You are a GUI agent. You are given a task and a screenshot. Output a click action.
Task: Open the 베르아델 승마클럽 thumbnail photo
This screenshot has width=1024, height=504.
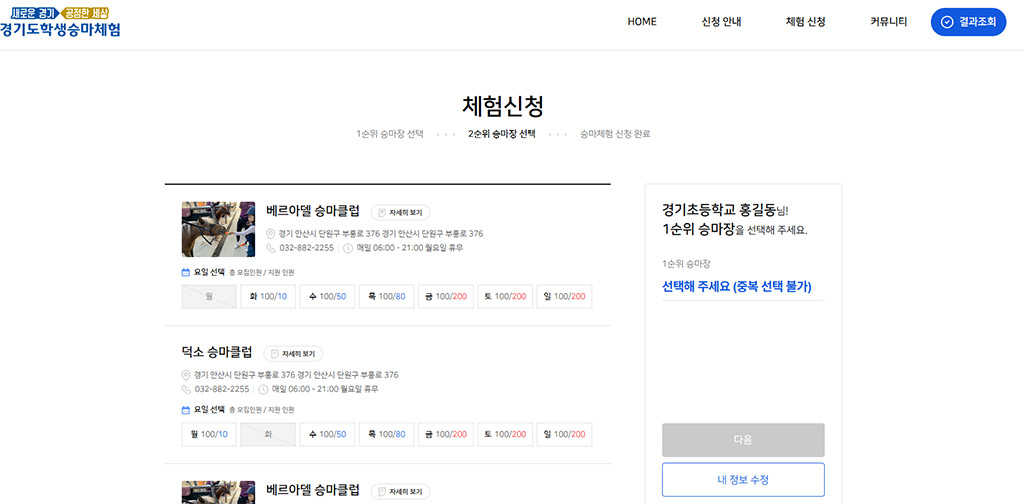[x=211, y=229]
